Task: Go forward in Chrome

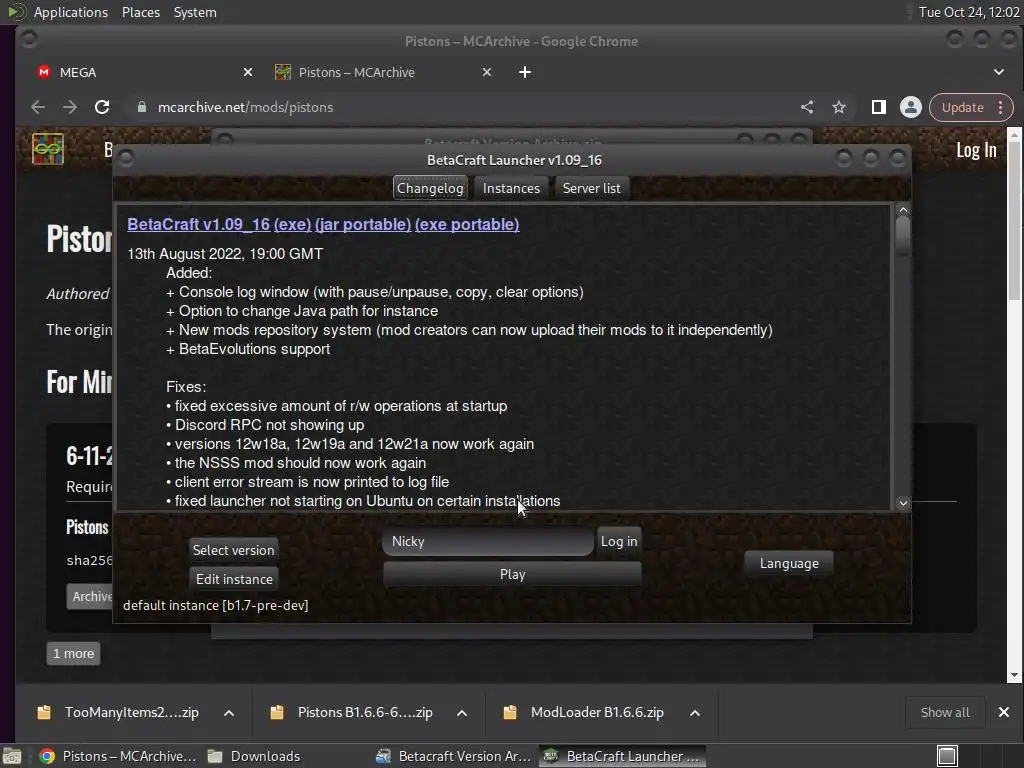Action: click(x=70, y=107)
